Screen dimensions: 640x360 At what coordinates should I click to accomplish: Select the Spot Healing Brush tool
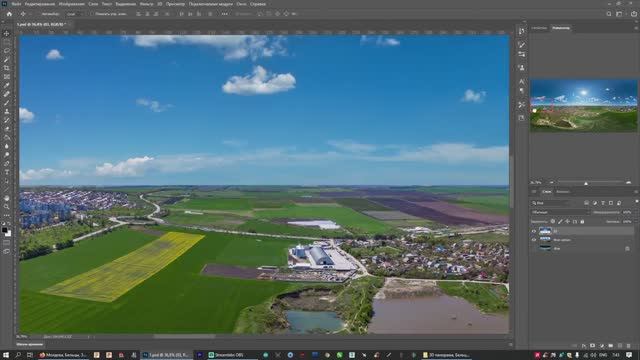pyautogui.click(x=6, y=94)
